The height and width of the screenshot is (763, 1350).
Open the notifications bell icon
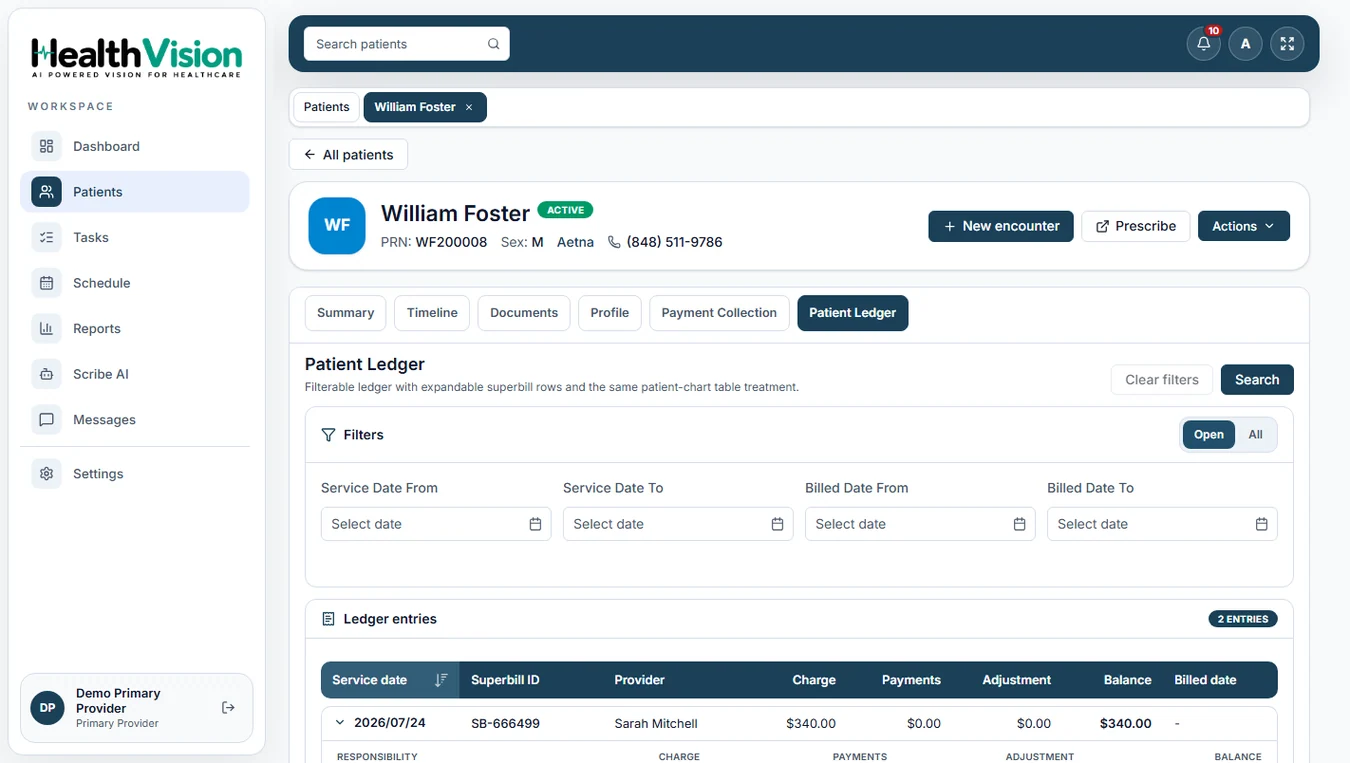click(x=1204, y=44)
